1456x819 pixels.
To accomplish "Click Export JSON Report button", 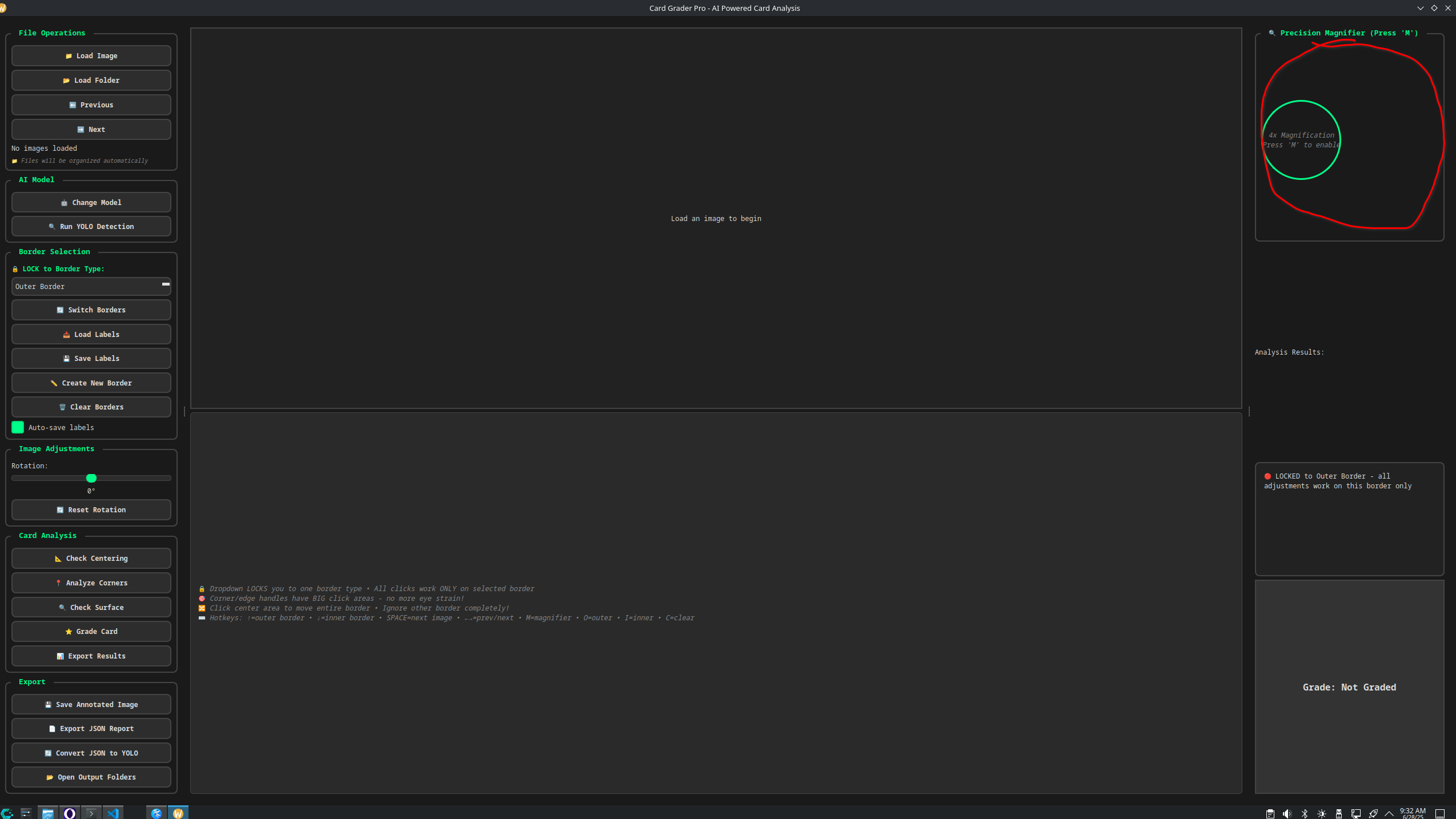I will click(91, 728).
